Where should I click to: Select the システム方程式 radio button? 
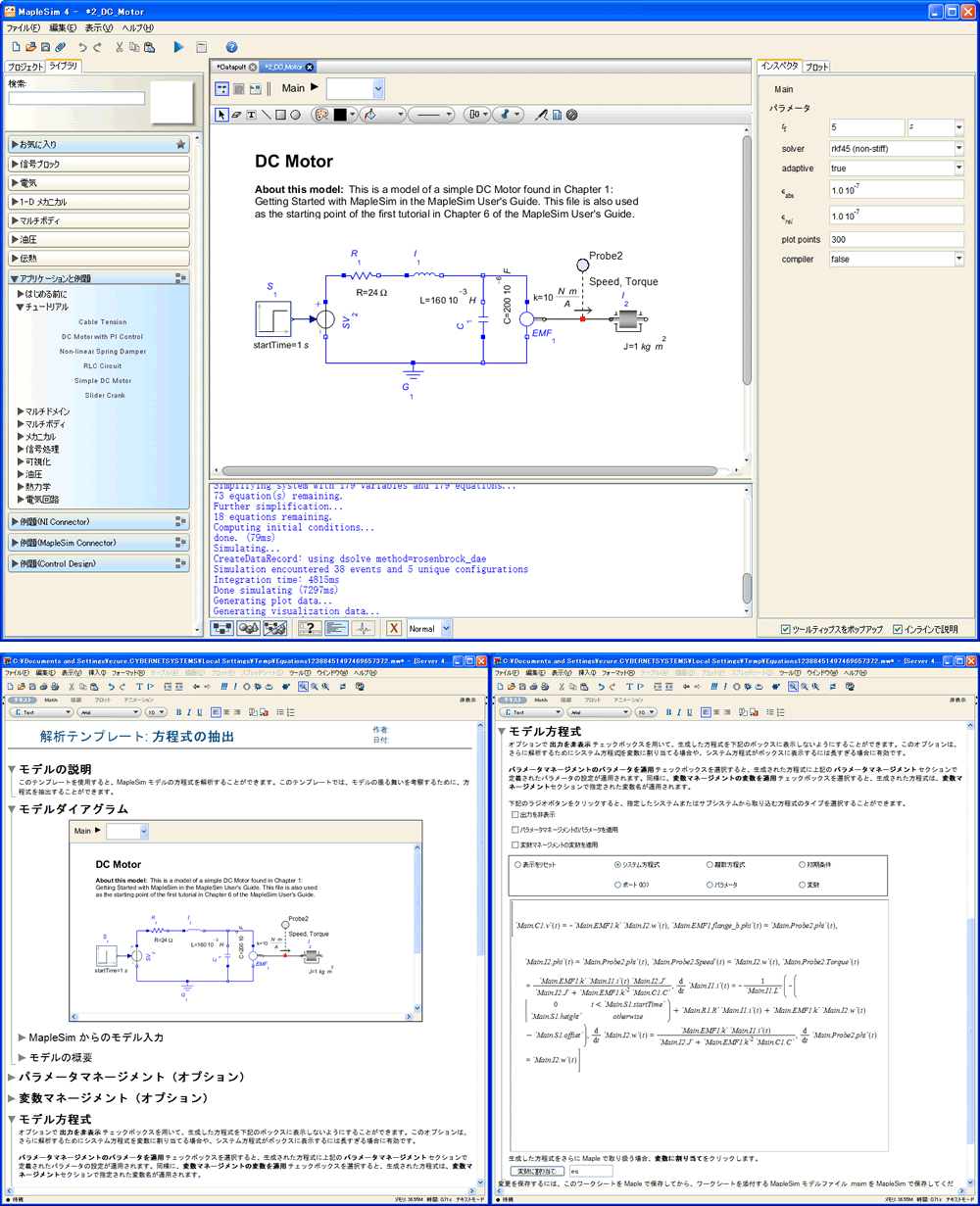[617, 865]
